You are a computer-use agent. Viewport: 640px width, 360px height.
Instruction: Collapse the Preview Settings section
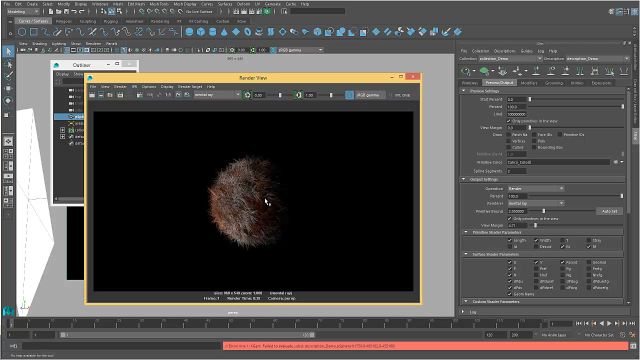point(464,91)
